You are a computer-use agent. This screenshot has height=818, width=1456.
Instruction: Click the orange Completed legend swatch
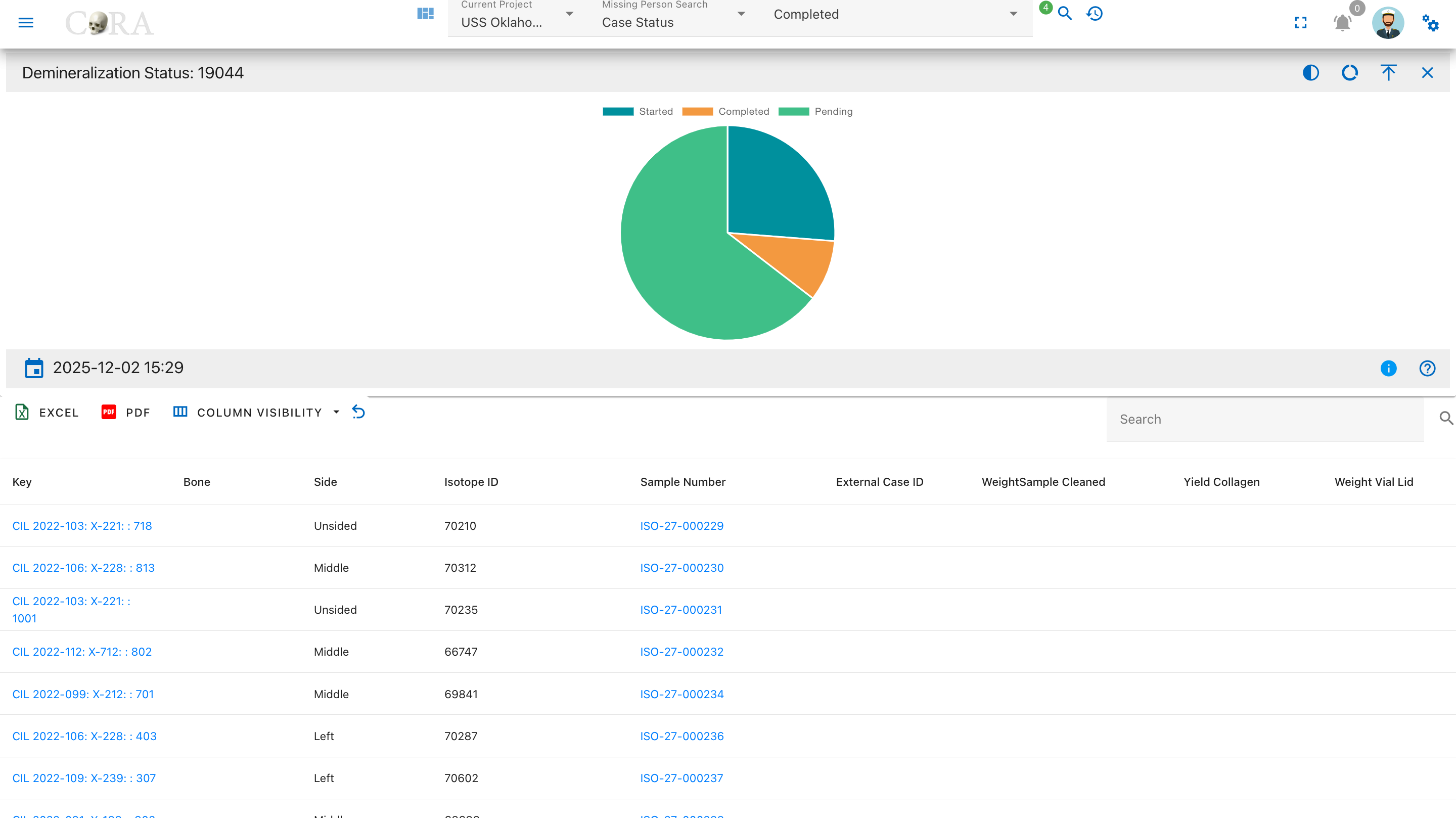click(x=698, y=111)
